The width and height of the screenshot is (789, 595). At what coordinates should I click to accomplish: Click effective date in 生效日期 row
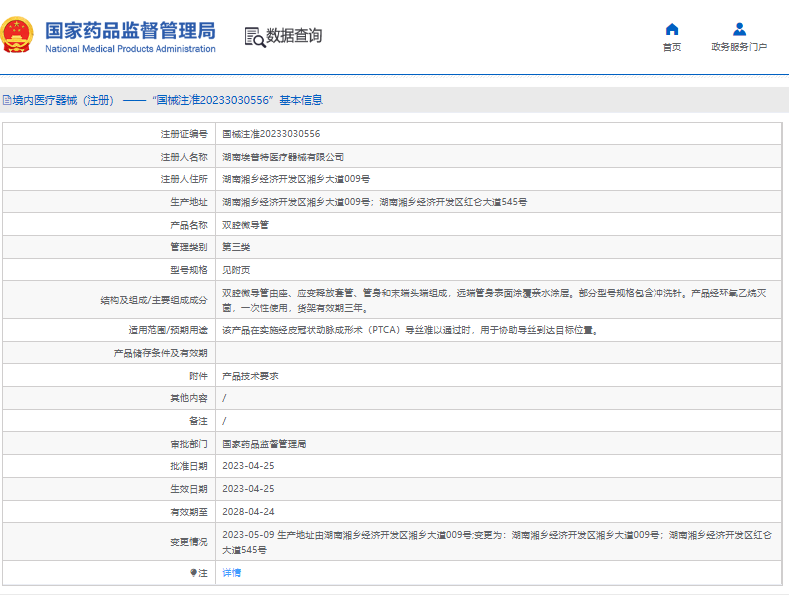coord(248,489)
